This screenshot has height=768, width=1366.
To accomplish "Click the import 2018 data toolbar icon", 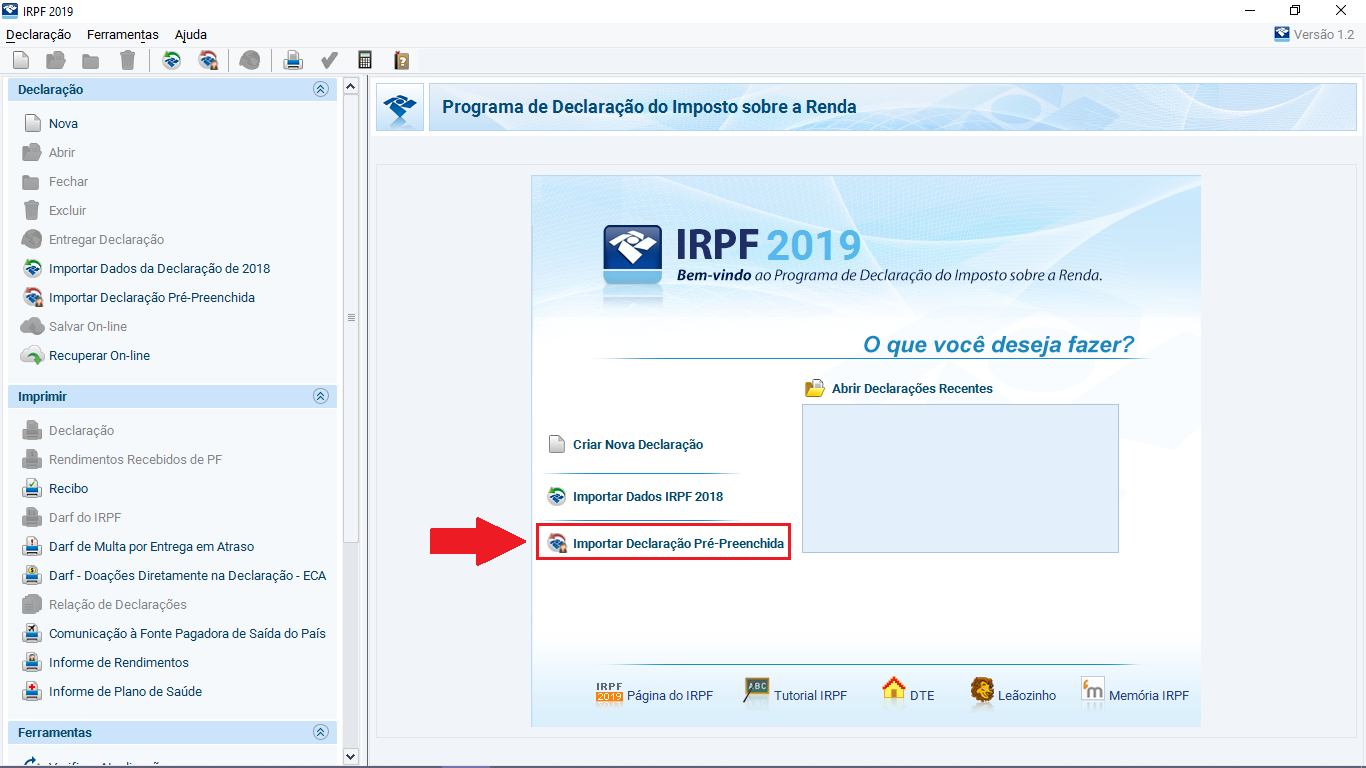I will click(x=172, y=61).
